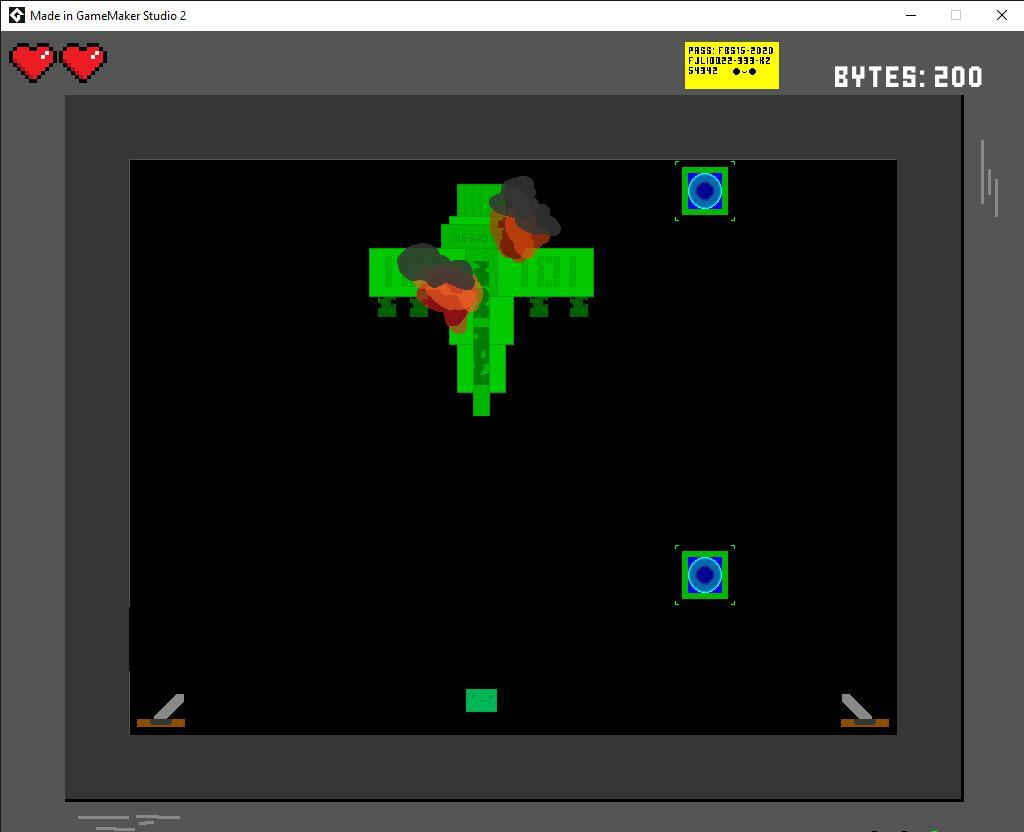Viewport: 1024px width, 832px height.
Task: Click the BYTES: 200 score counter
Action: pos(908,77)
